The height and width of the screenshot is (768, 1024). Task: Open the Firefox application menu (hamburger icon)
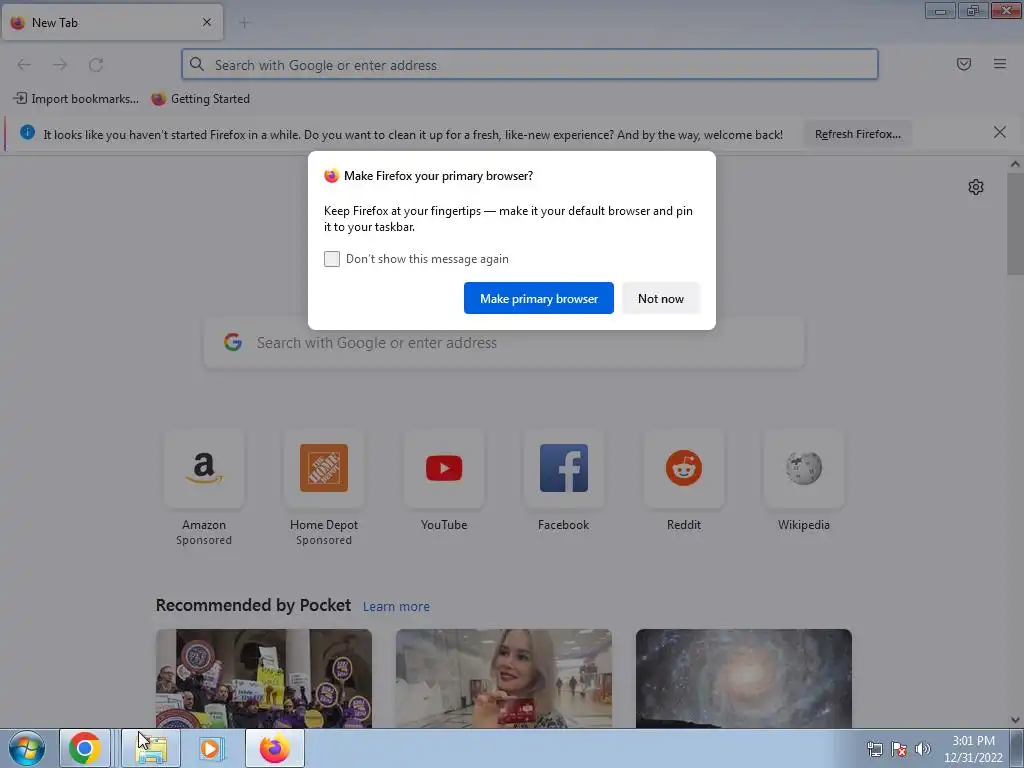click(x=999, y=64)
